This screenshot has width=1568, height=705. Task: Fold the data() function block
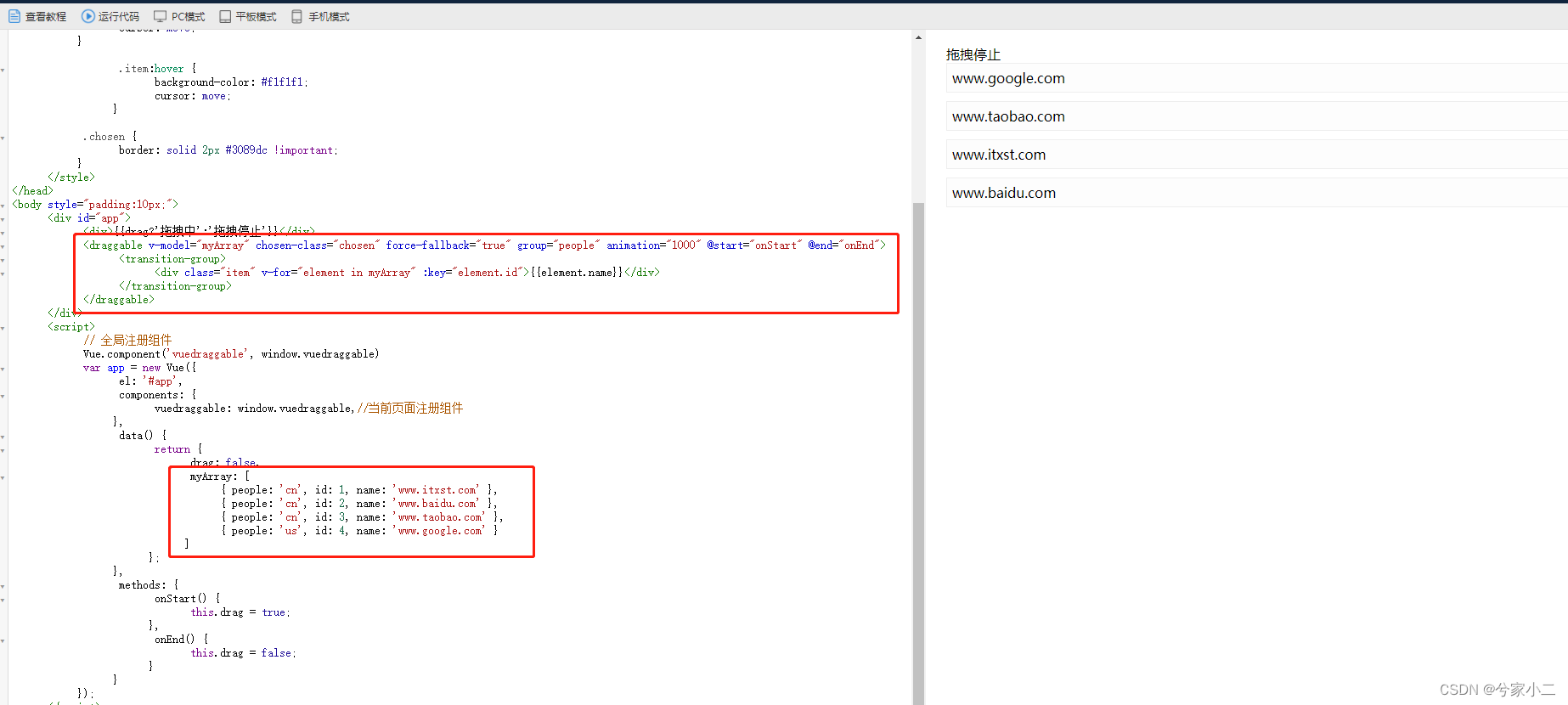point(3,437)
